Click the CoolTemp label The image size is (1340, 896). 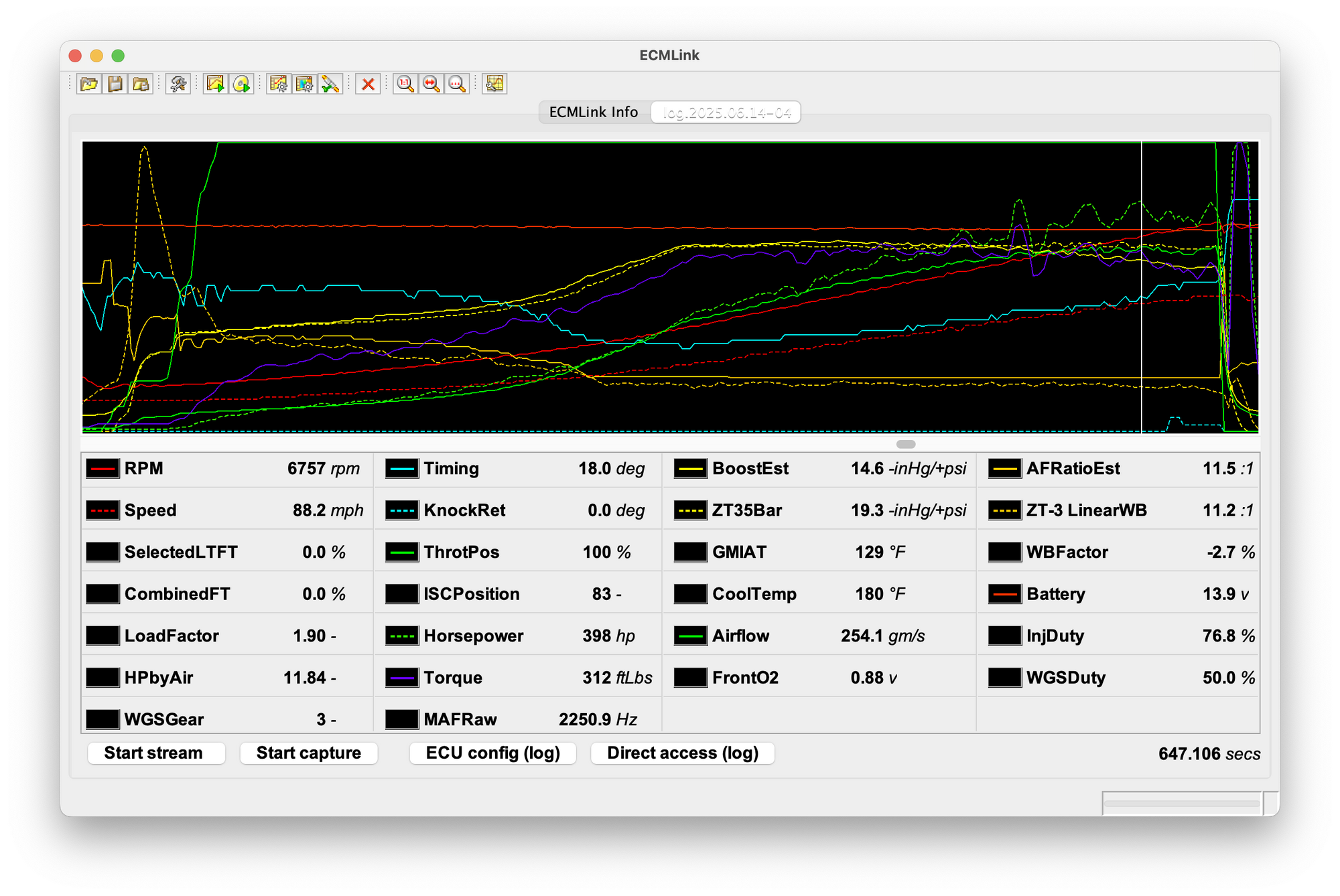(754, 594)
